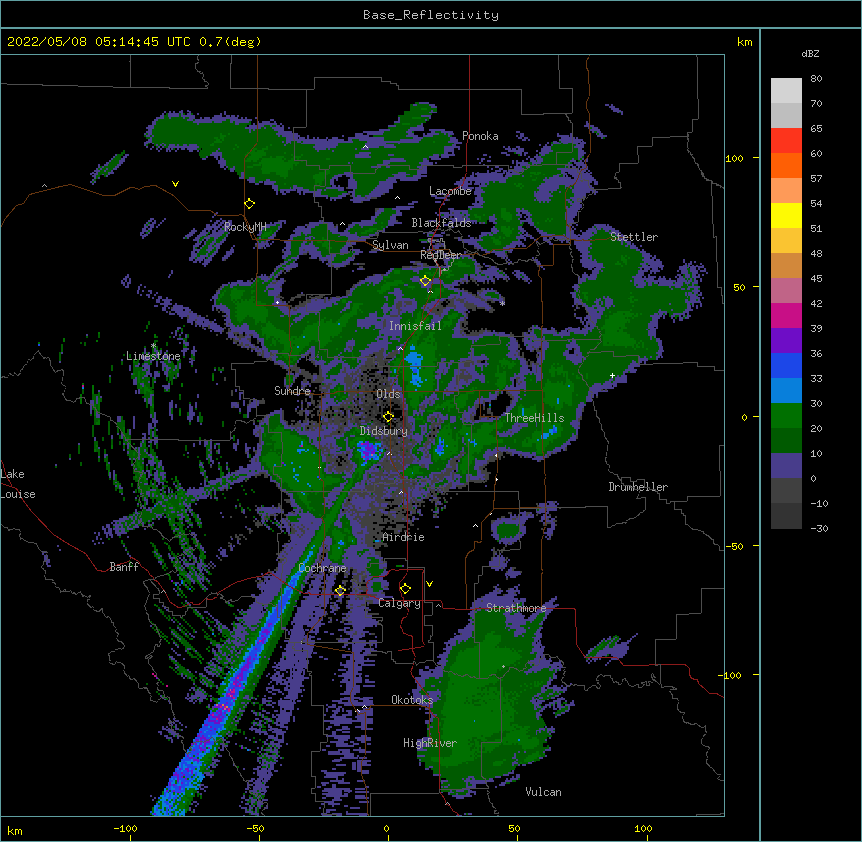Click the yellow station marker below RedDeer

pyautogui.click(x=426, y=281)
